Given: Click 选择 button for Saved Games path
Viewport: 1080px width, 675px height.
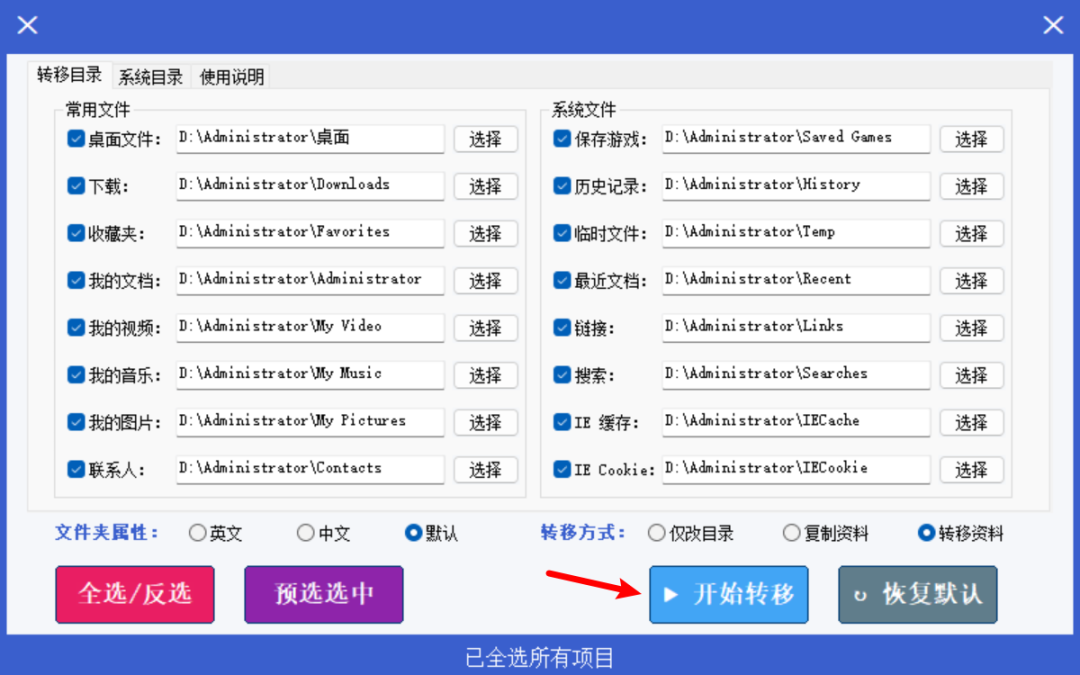Looking at the screenshot, I should click(972, 139).
